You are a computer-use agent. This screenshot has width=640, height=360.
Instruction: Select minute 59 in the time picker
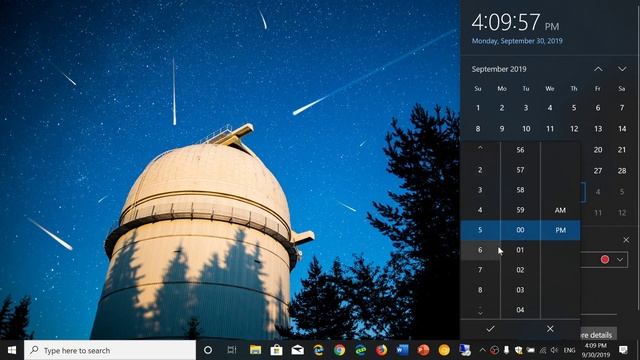tap(520, 210)
